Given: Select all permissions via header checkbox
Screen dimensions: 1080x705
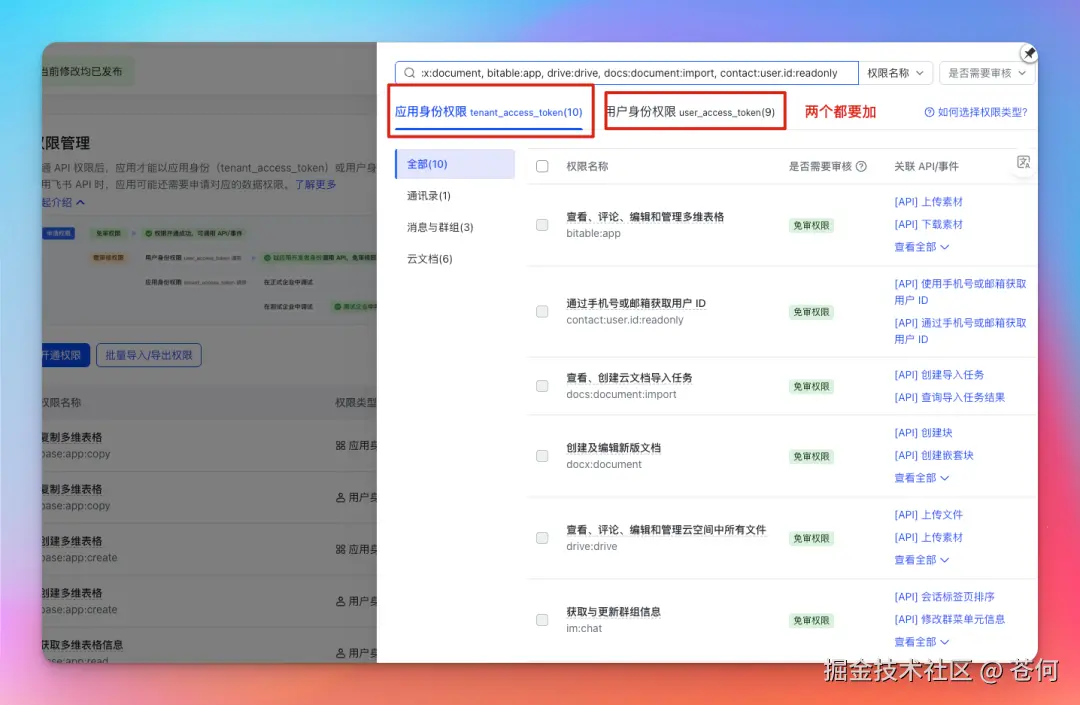Looking at the screenshot, I should click(542, 167).
